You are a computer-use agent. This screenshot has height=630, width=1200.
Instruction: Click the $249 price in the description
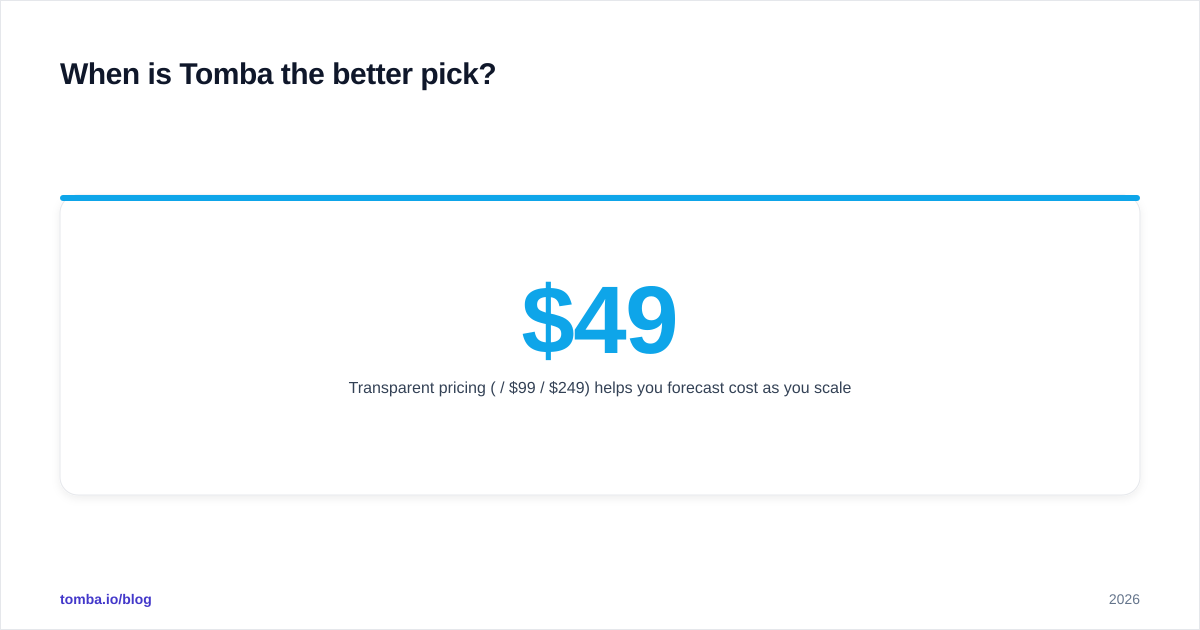coord(566,388)
